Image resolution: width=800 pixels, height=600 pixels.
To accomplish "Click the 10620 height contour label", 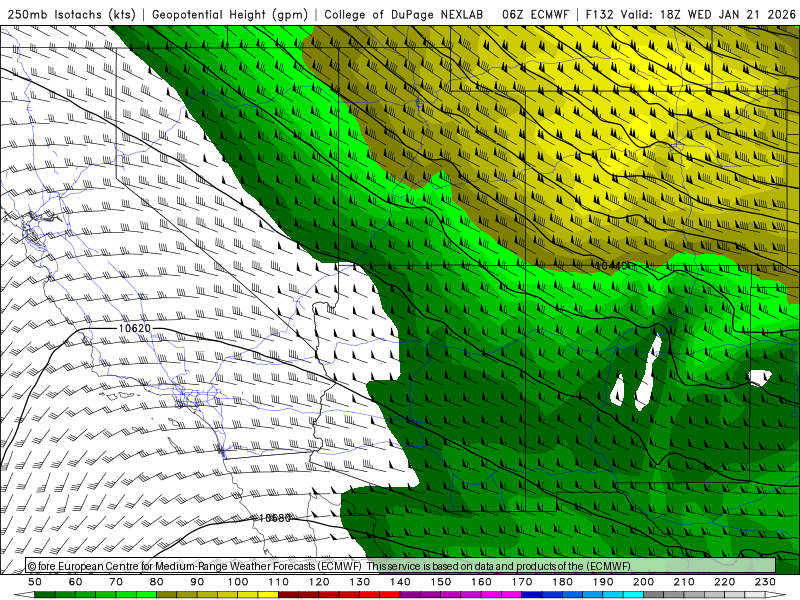I will point(135,328).
